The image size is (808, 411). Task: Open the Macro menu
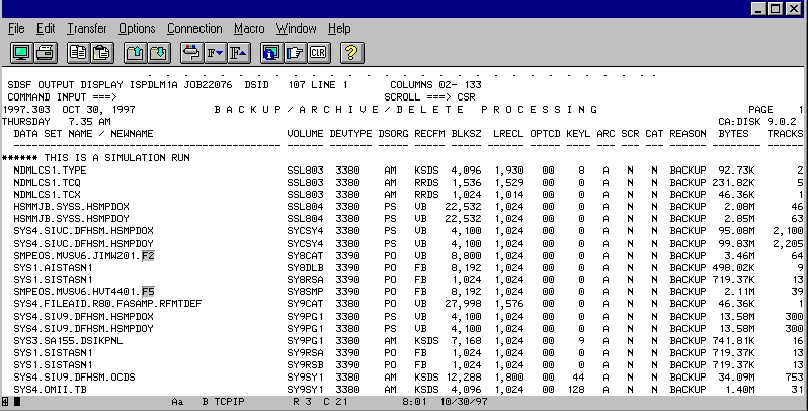[249, 29]
